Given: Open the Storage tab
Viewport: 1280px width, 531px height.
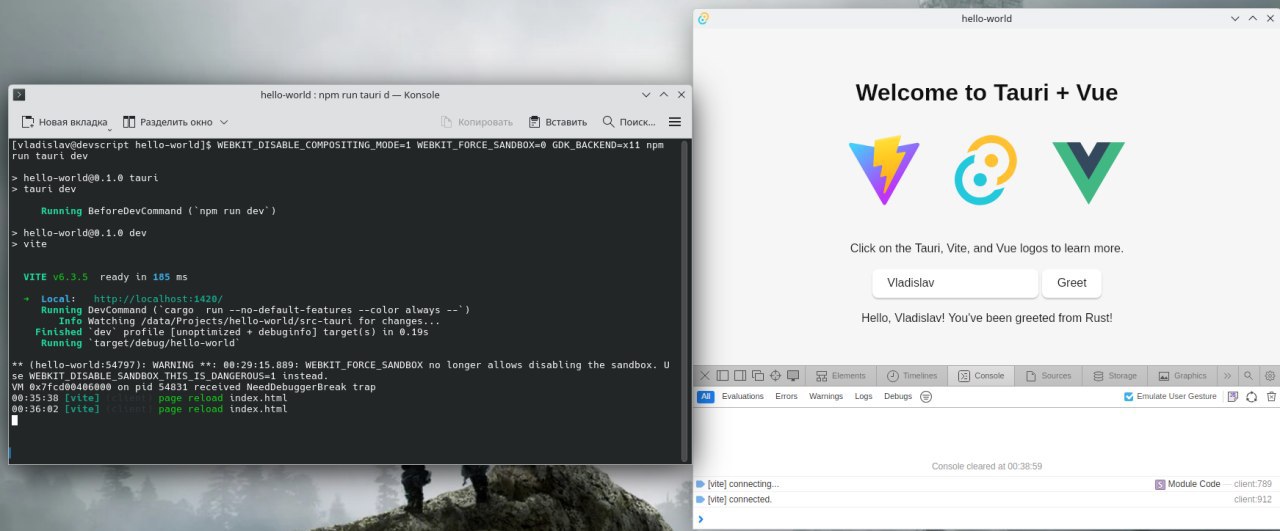Looking at the screenshot, I should pyautogui.click(x=1115, y=376).
